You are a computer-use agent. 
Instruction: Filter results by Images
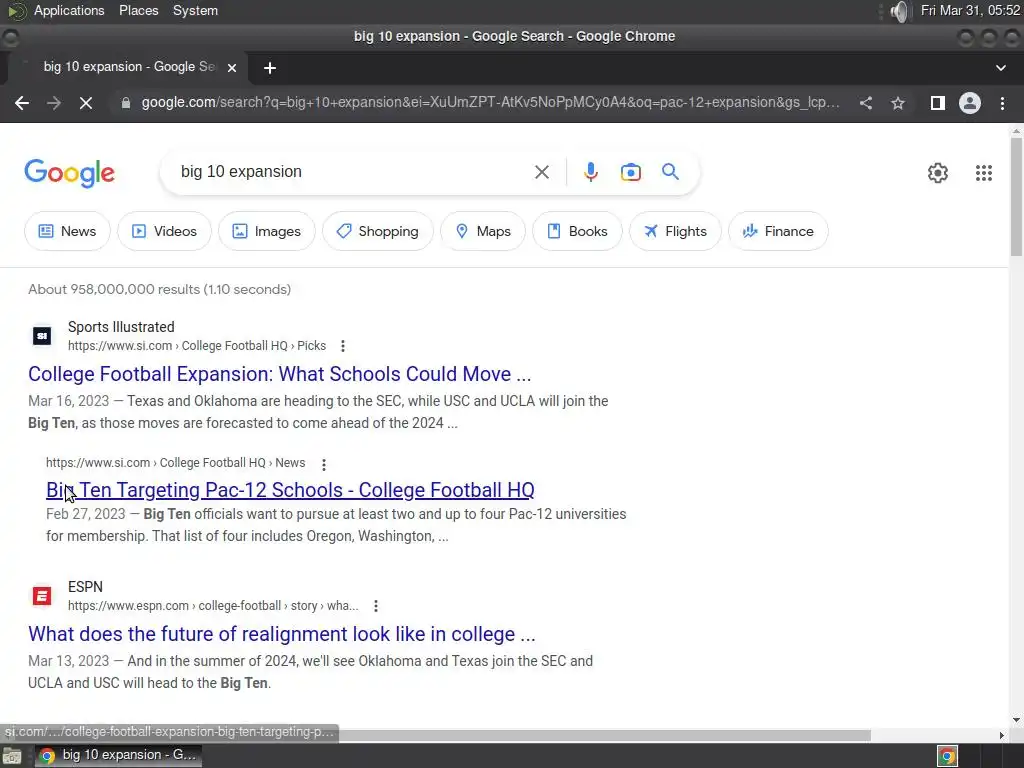[266, 231]
